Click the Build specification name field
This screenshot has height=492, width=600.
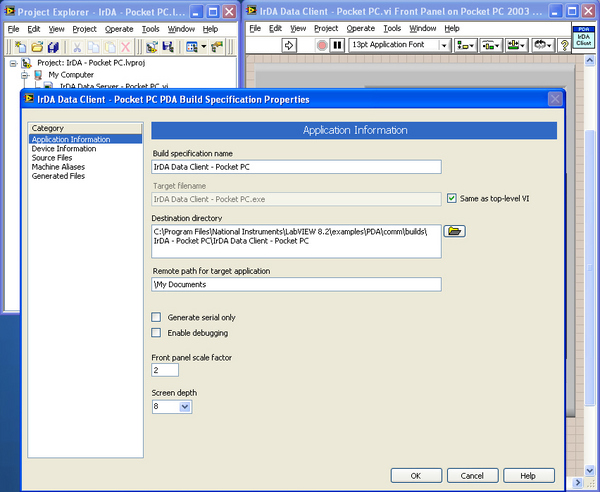coord(296,167)
